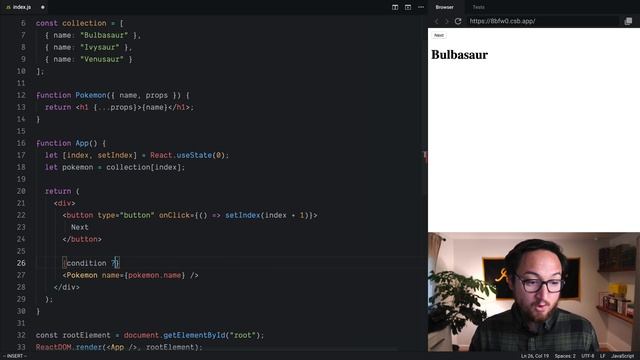640x360 pixels.
Task: Refresh the preview browser
Action: (x=458, y=21)
